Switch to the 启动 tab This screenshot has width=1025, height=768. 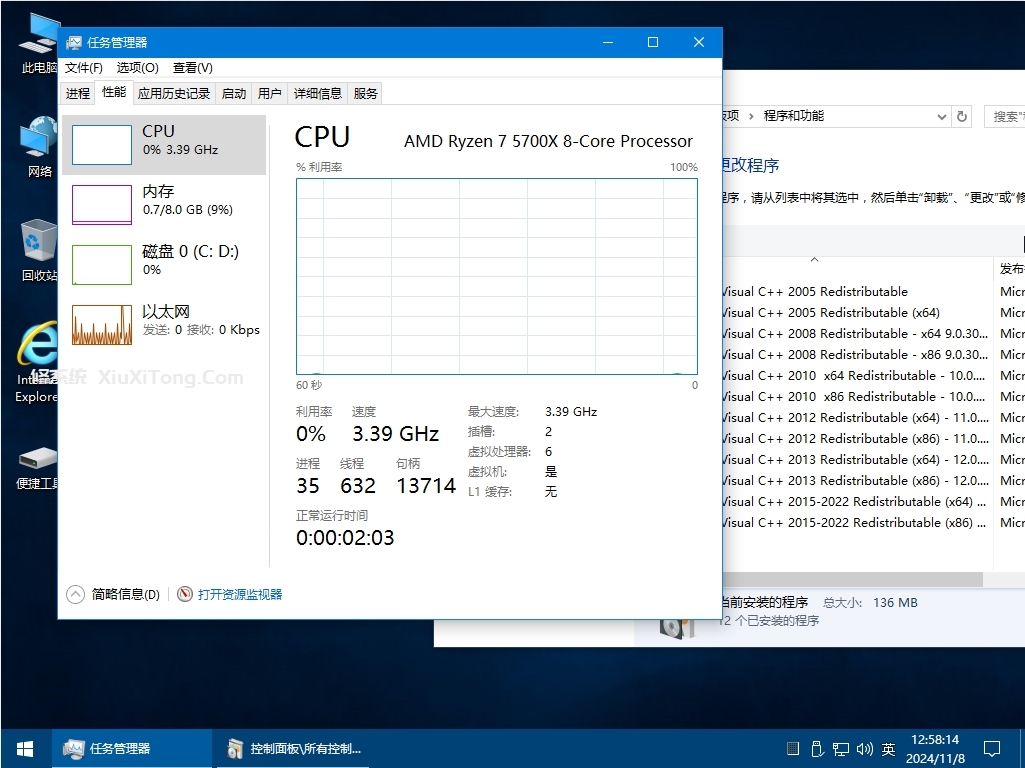coord(233,93)
